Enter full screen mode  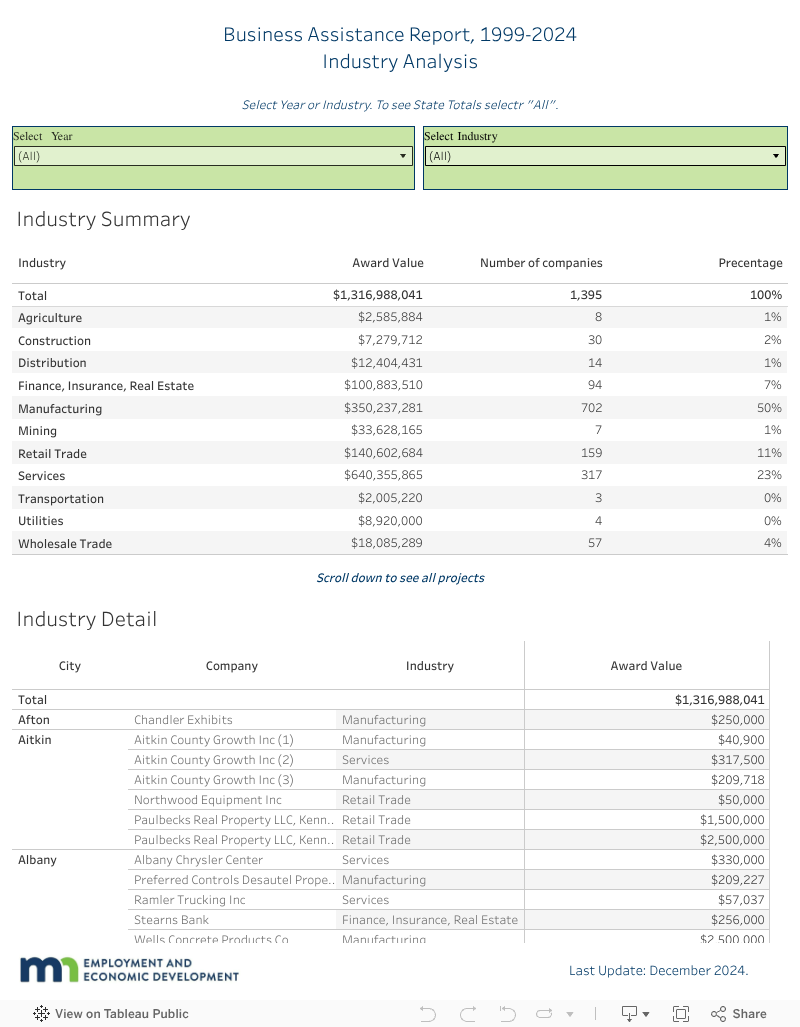tap(681, 1013)
